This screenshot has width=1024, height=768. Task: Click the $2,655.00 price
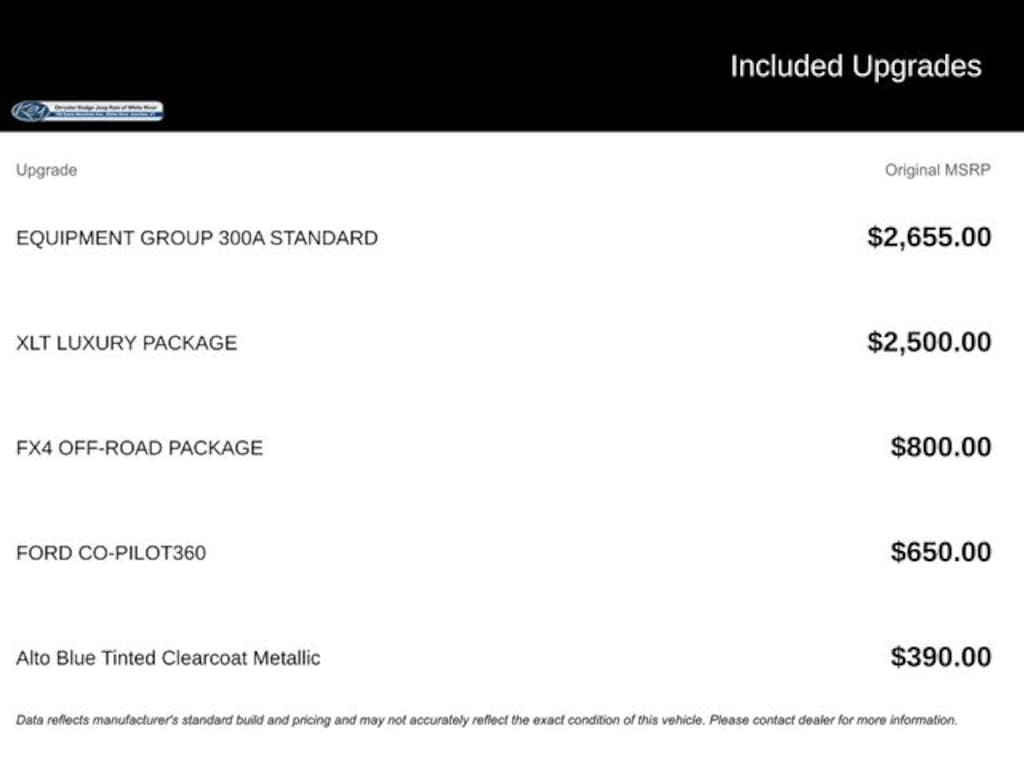[929, 237]
